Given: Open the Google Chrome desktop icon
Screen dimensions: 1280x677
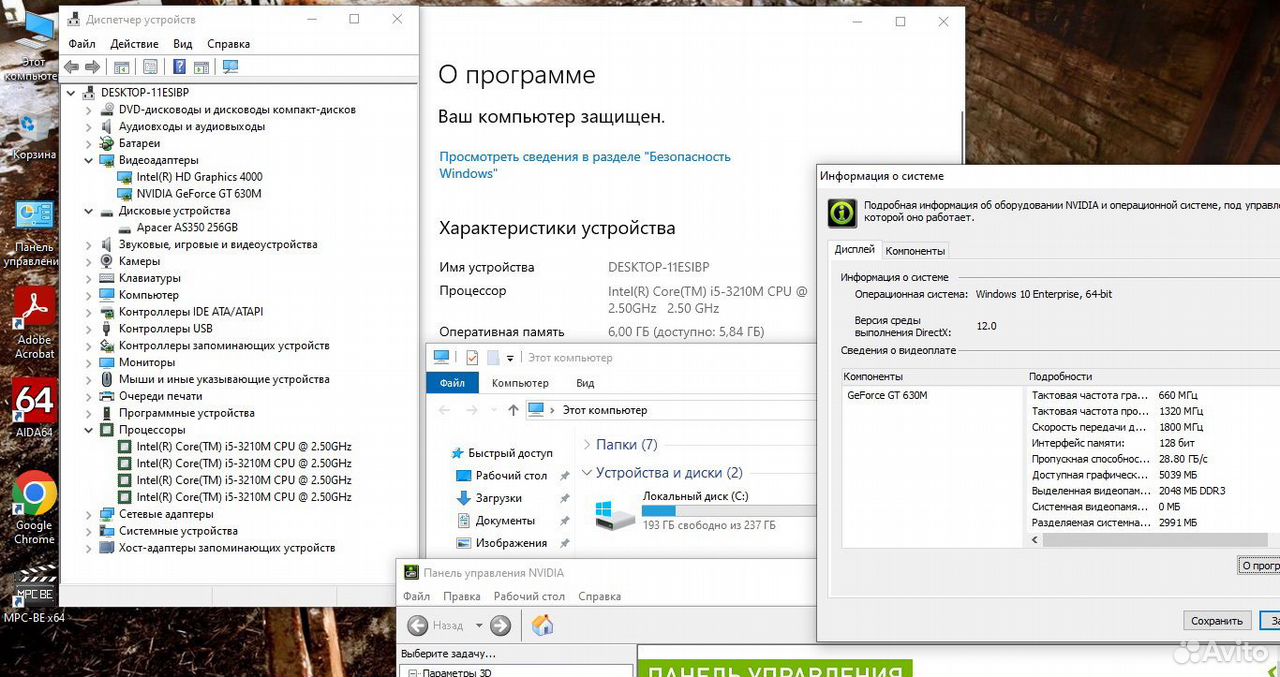Looking at the screenshot, I should pos(34,507).
